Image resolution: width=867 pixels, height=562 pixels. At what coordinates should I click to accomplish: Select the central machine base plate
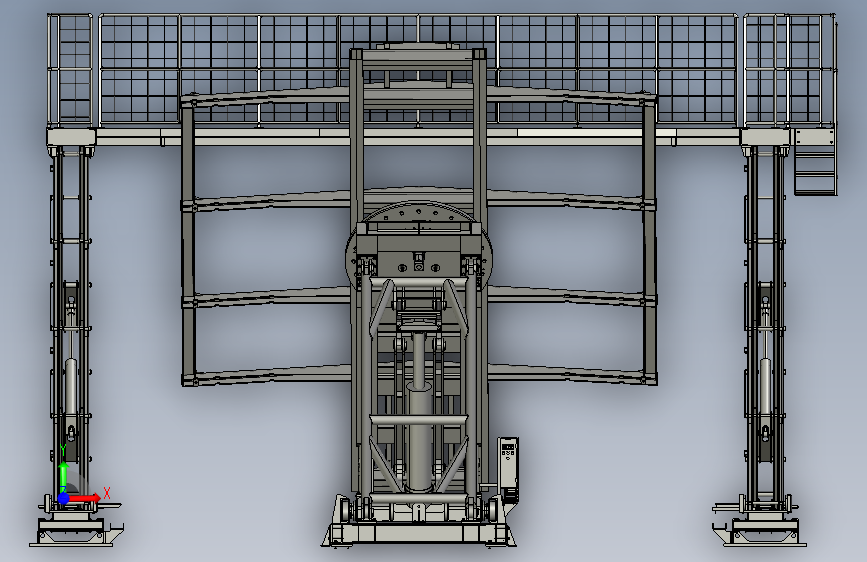pos(419,534)
